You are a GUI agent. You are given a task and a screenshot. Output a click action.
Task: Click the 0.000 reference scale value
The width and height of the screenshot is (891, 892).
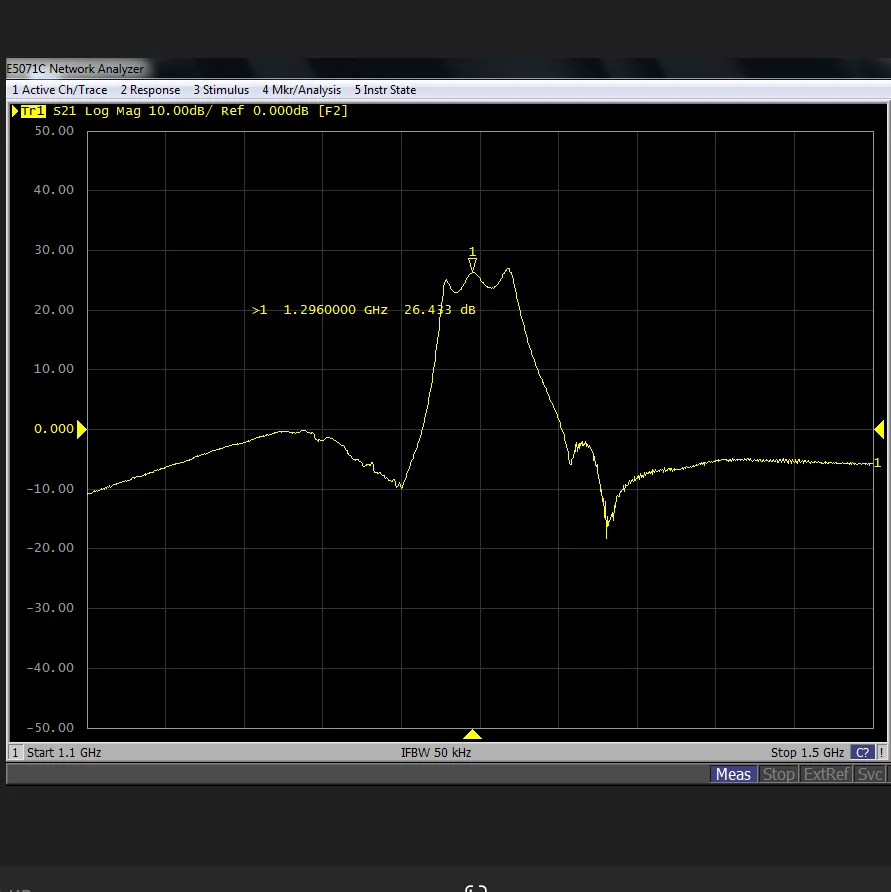pos(54,429)
